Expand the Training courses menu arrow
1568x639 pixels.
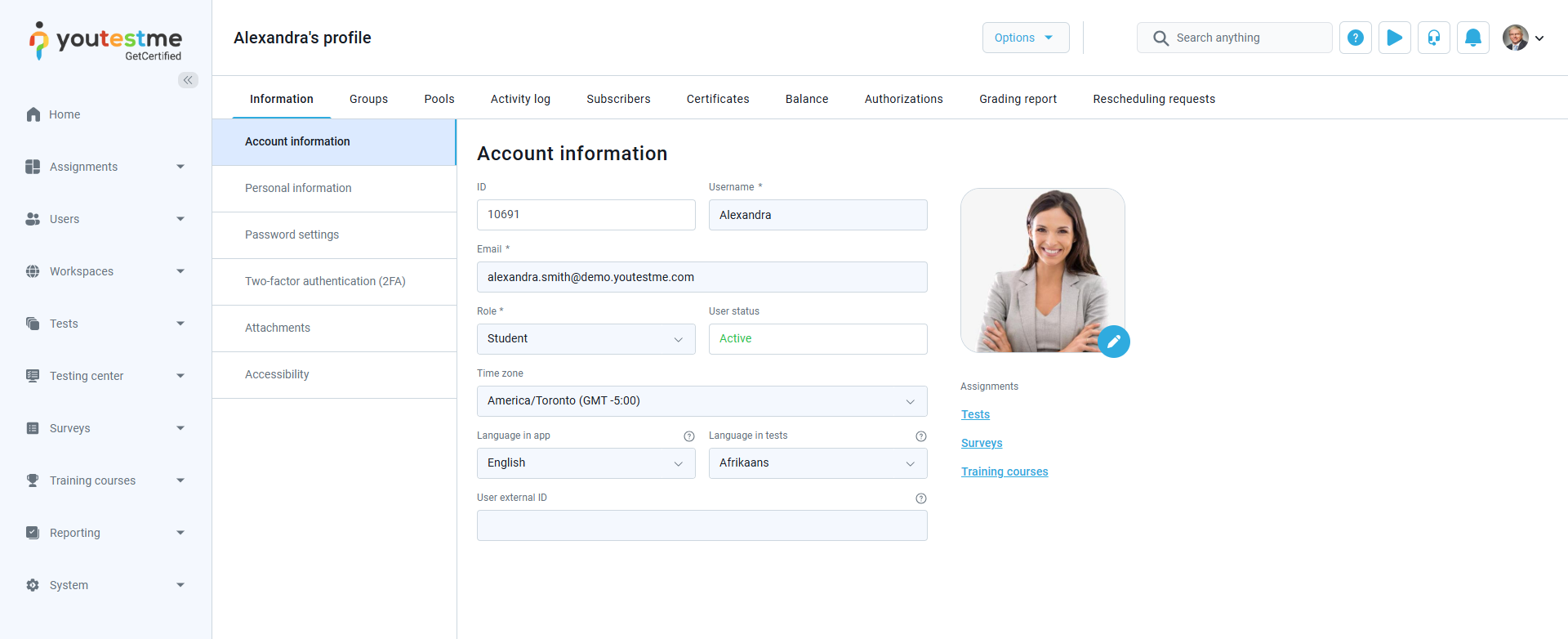tap(180, 480)
